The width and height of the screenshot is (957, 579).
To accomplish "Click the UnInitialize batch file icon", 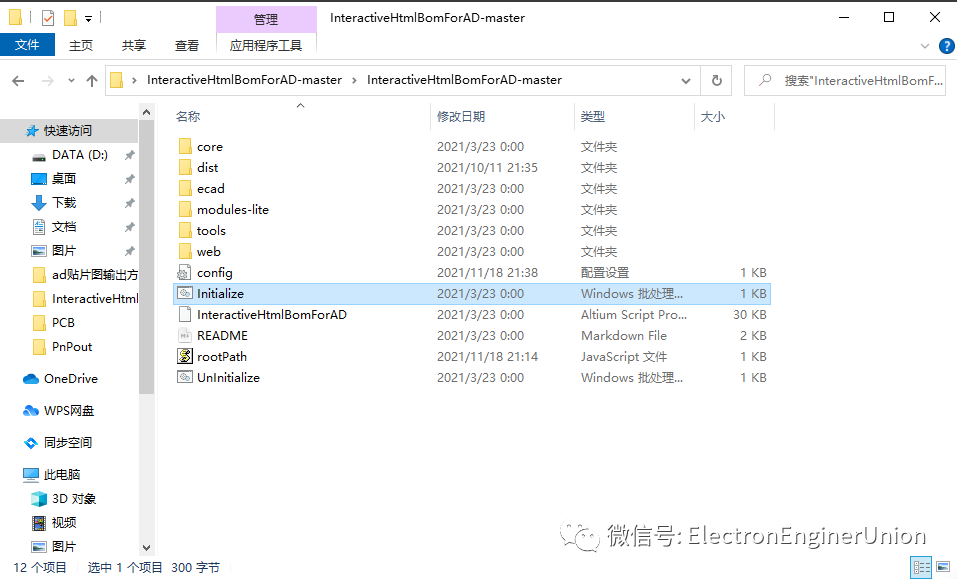I will click(x=184, y=378).
